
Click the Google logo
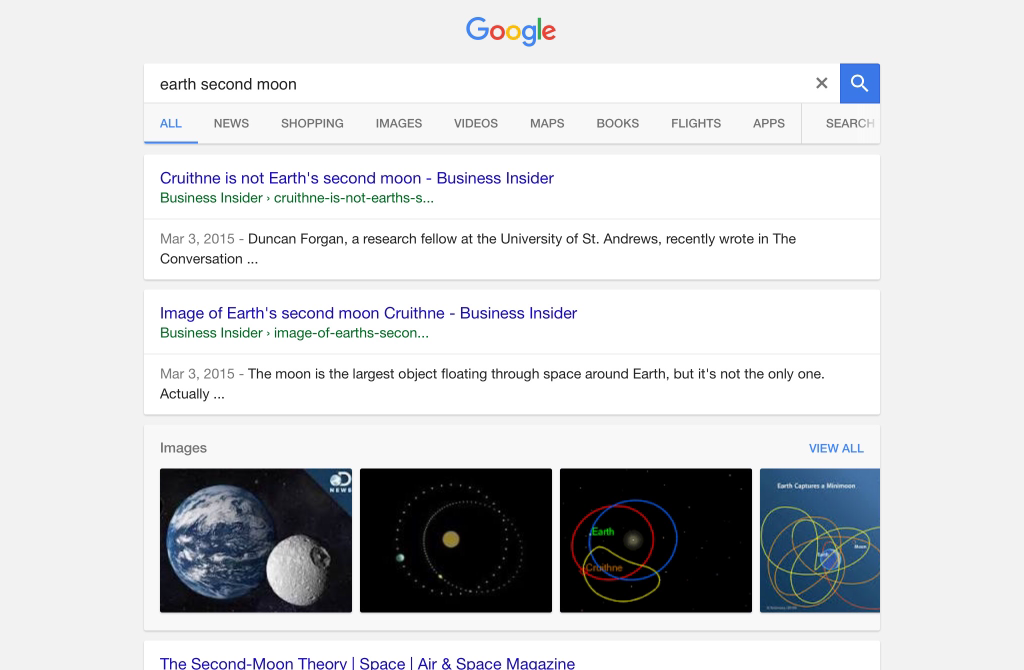click(x=511, y=31)
